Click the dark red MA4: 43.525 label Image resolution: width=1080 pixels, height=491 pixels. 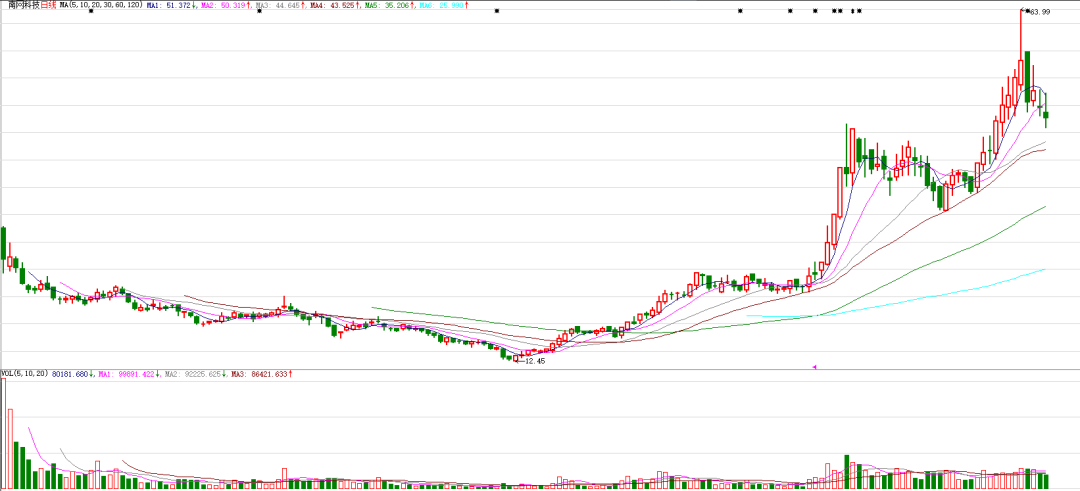coord(334,5)
